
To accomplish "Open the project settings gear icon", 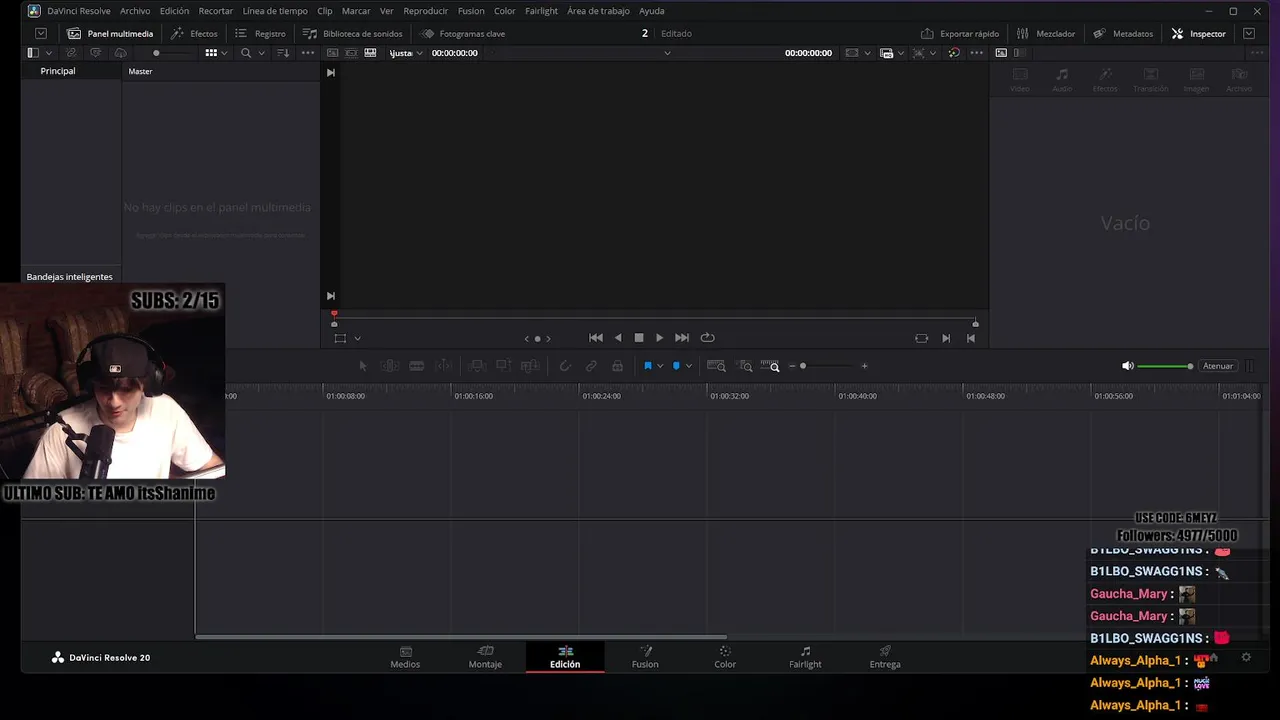I will pyautogui.click(x=1246, y=657).
